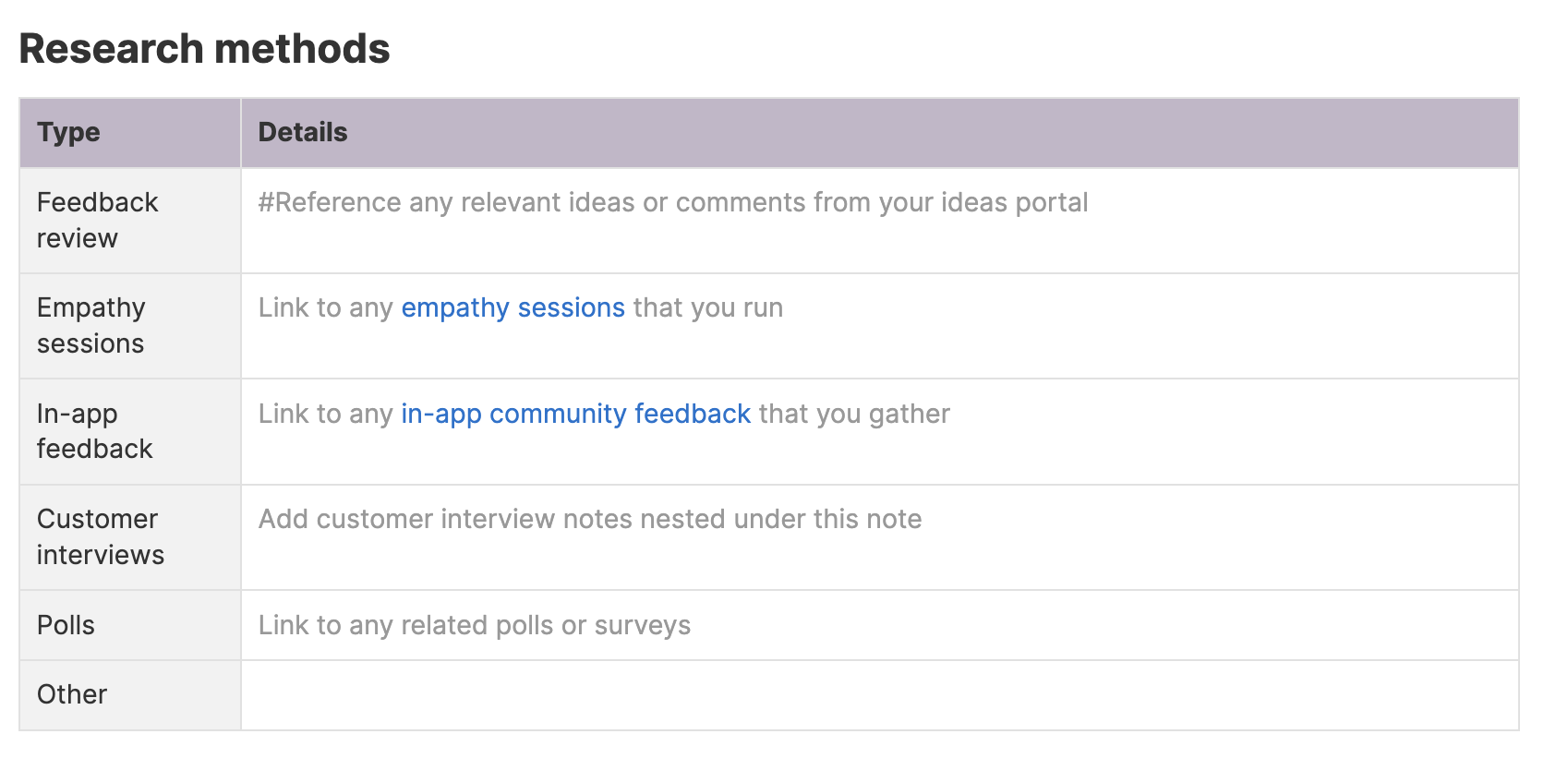The width and height of the screenshot is (1568, 770).
Task: Open the 'empathy sessions' hyperlink
Action: (x=513, y=307)
